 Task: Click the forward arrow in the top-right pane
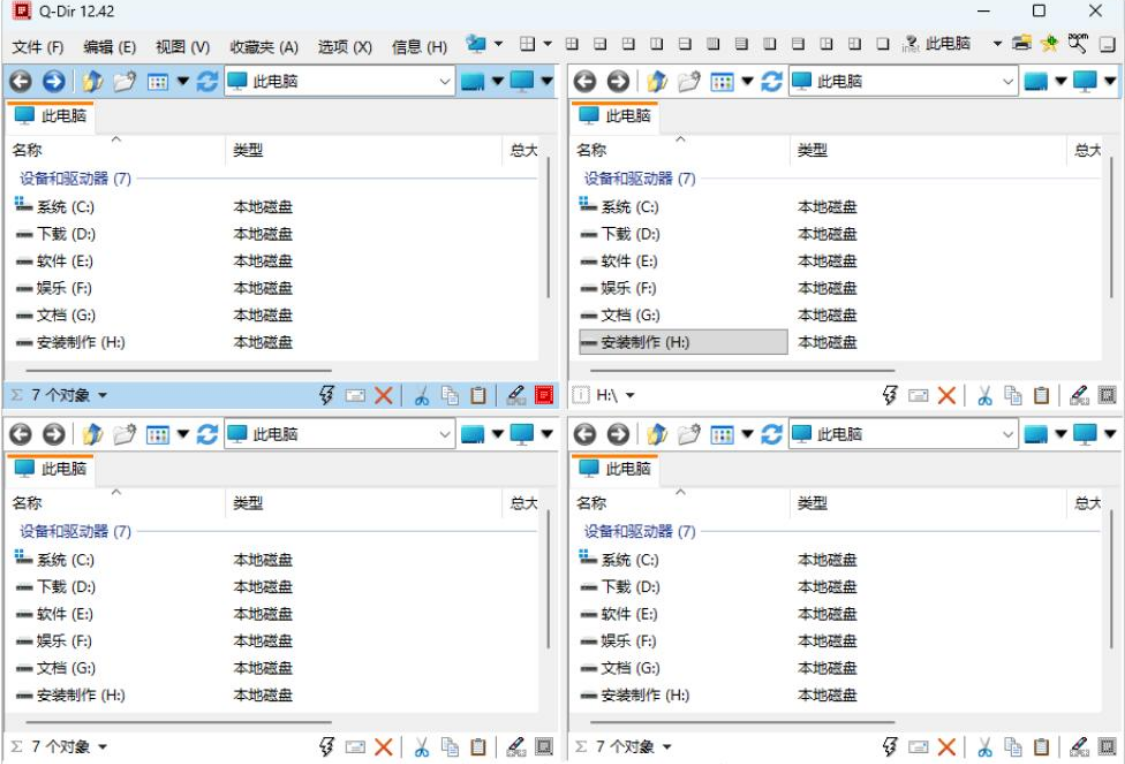[618, 82]
